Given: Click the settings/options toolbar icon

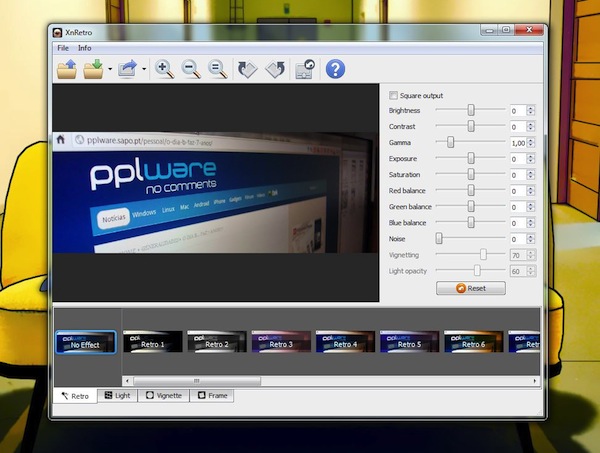Looking at the screenshot, I should 305,69.
